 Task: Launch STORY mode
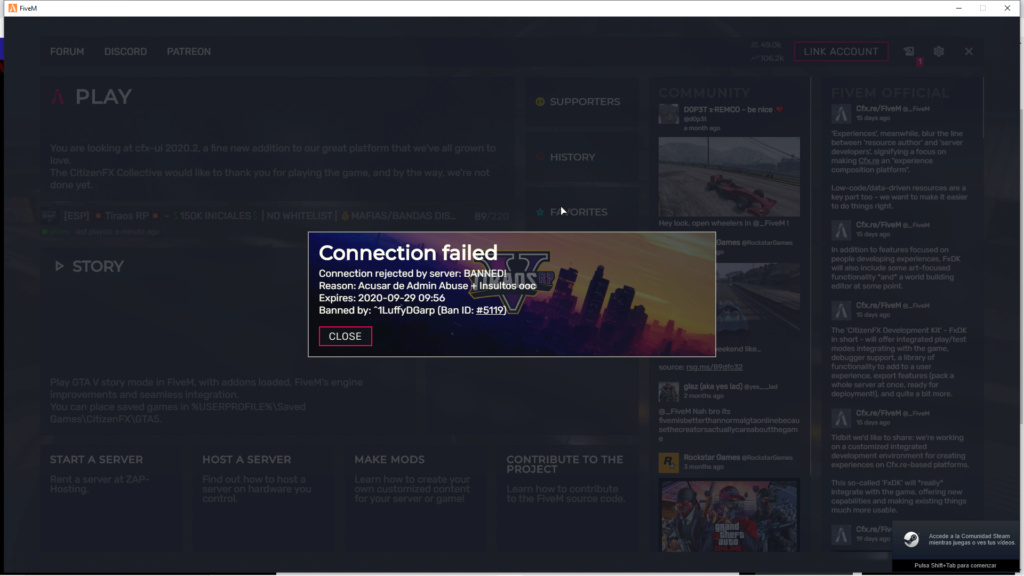(x=98, y=266)
